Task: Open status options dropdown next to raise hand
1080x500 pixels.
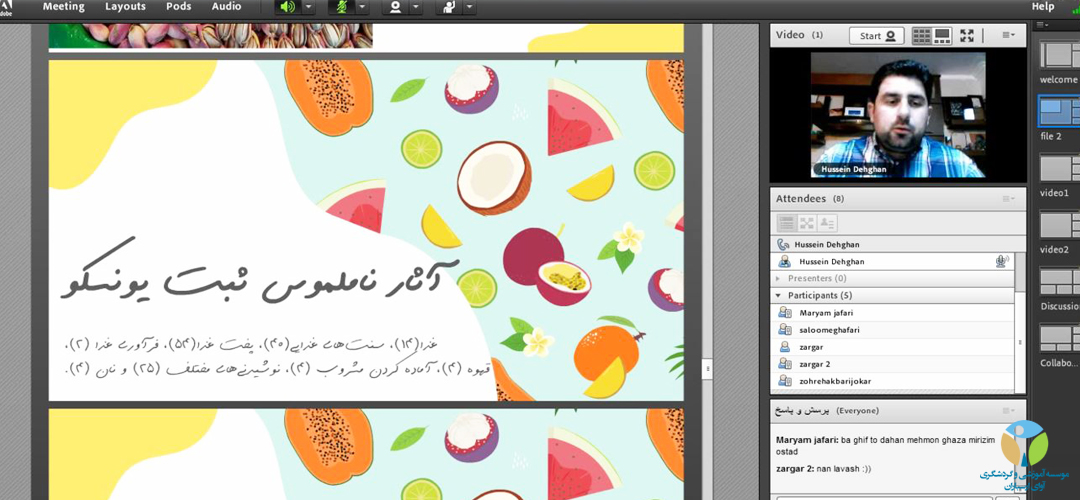Action: coord(470,8)
